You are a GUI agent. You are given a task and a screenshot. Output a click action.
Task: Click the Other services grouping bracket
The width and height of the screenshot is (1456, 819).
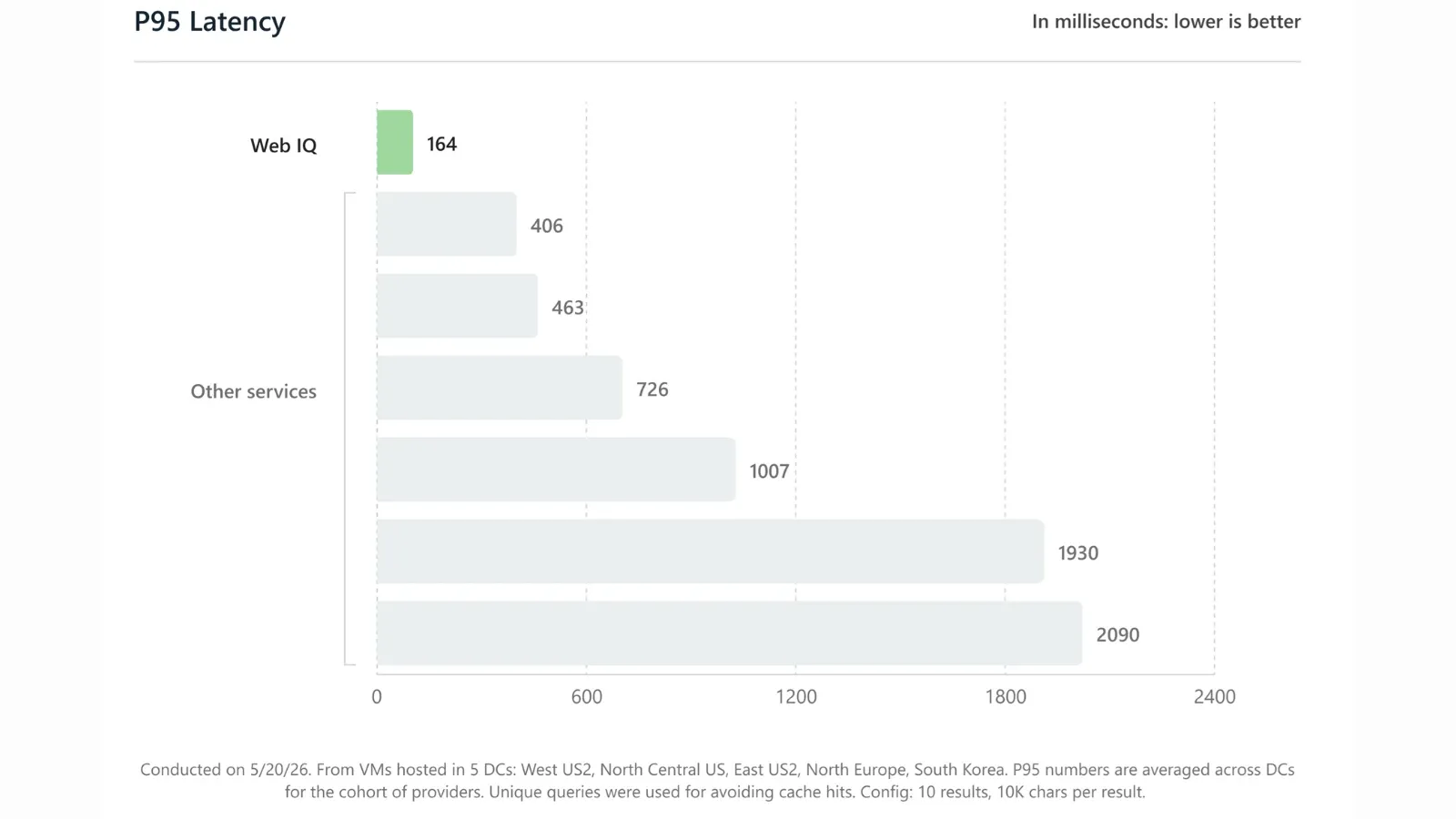pos(349,429)
